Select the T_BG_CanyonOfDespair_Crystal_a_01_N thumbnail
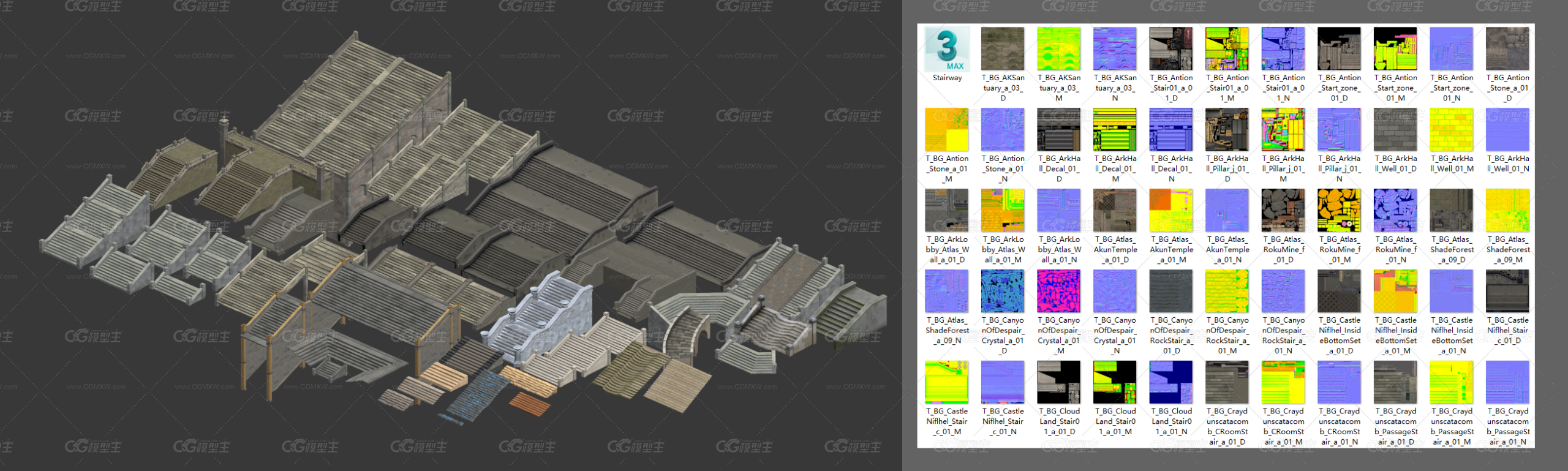The image size is (1568, 471). click(x=1115, y=292)
